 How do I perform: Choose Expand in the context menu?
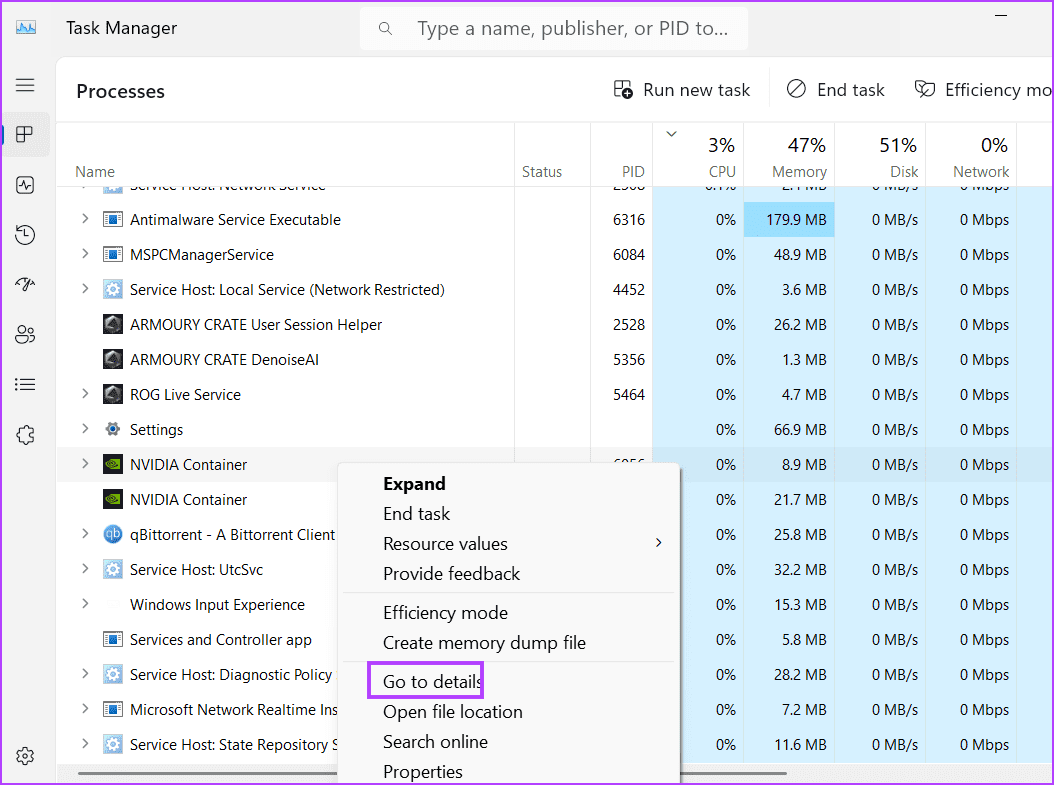point(509,484)
